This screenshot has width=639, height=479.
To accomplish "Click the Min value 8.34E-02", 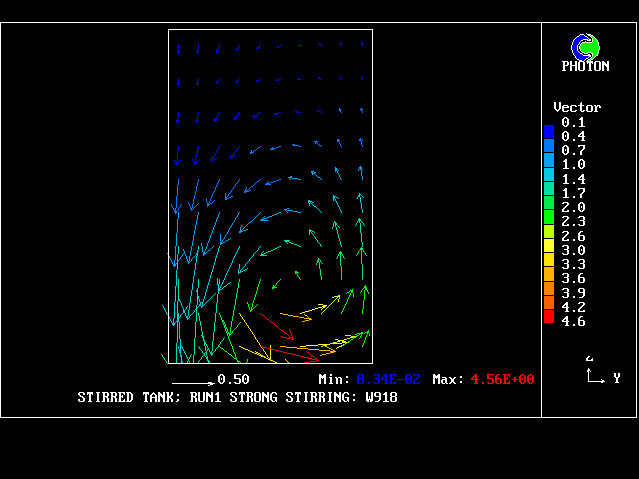I will coord(388,380).
